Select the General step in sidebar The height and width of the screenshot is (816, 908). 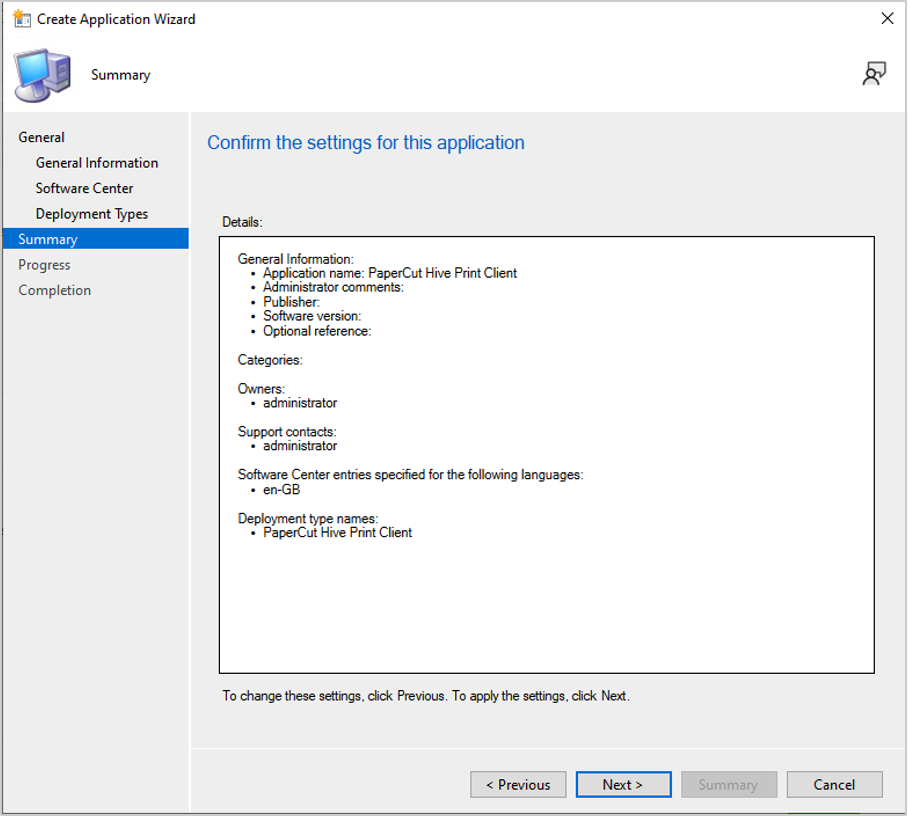(41, 137)
